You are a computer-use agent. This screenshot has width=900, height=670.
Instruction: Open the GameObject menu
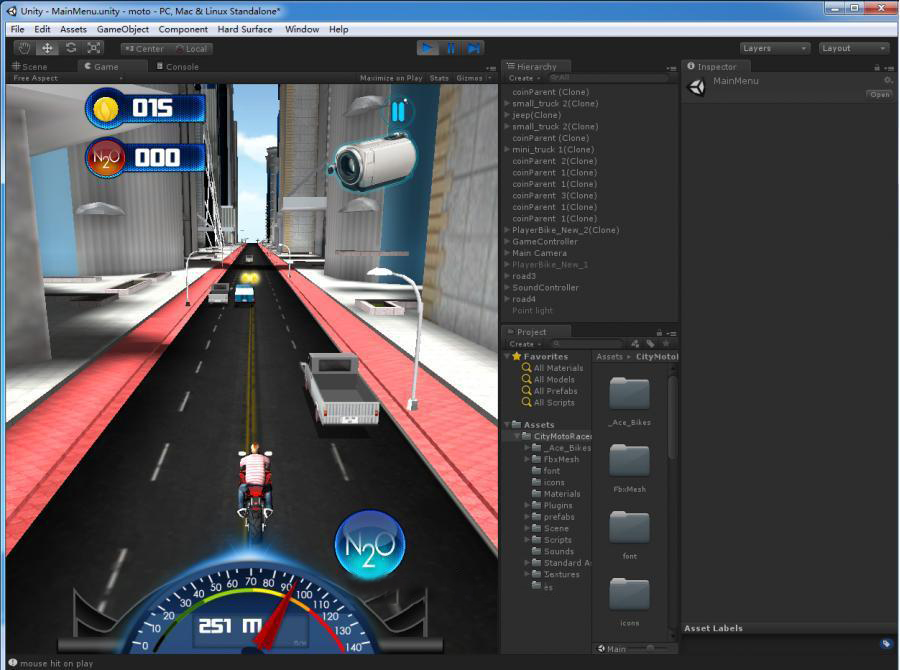pyautogui.click(x=122, y=29)
